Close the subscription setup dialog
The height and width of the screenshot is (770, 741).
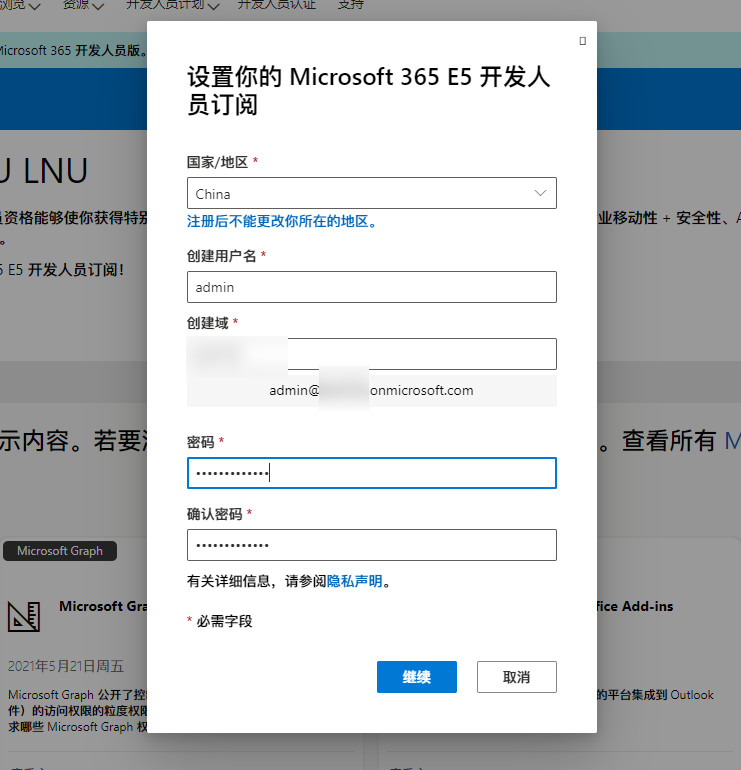582,41
